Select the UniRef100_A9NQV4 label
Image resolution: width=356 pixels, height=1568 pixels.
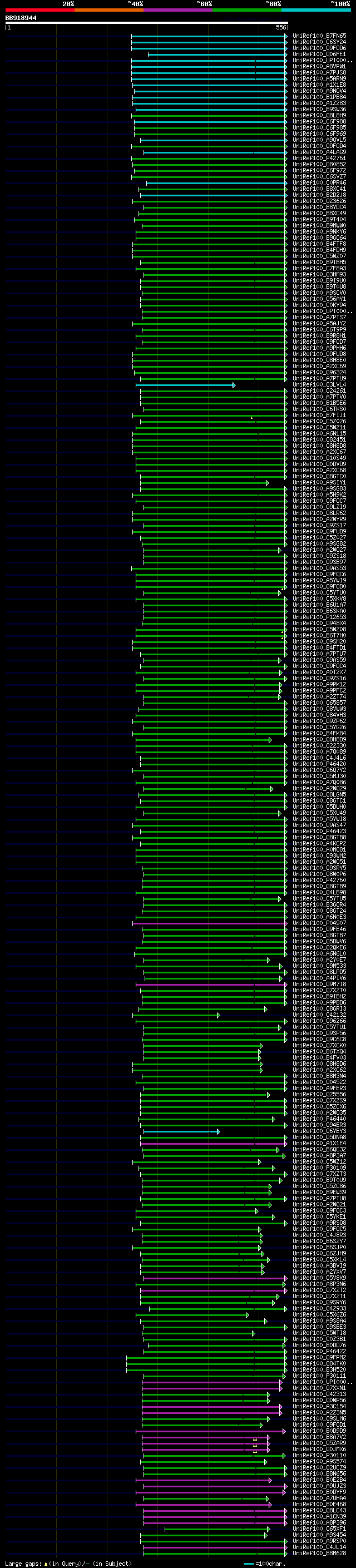319,91
